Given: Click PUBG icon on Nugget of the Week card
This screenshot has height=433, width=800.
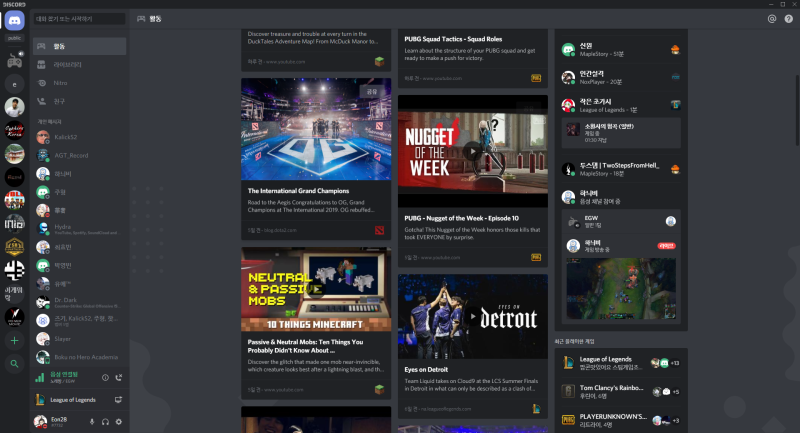Looking at the screenshot, I should pyautogui.click(x=536, y=258).
